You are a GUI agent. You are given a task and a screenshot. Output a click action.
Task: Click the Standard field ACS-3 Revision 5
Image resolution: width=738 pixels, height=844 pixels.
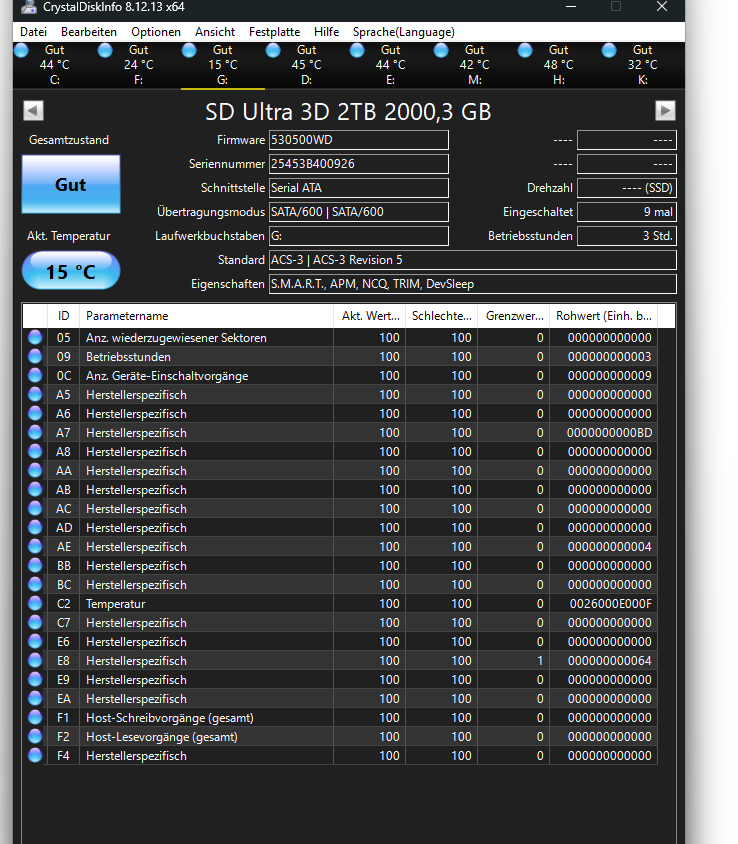tap(473, 260)
